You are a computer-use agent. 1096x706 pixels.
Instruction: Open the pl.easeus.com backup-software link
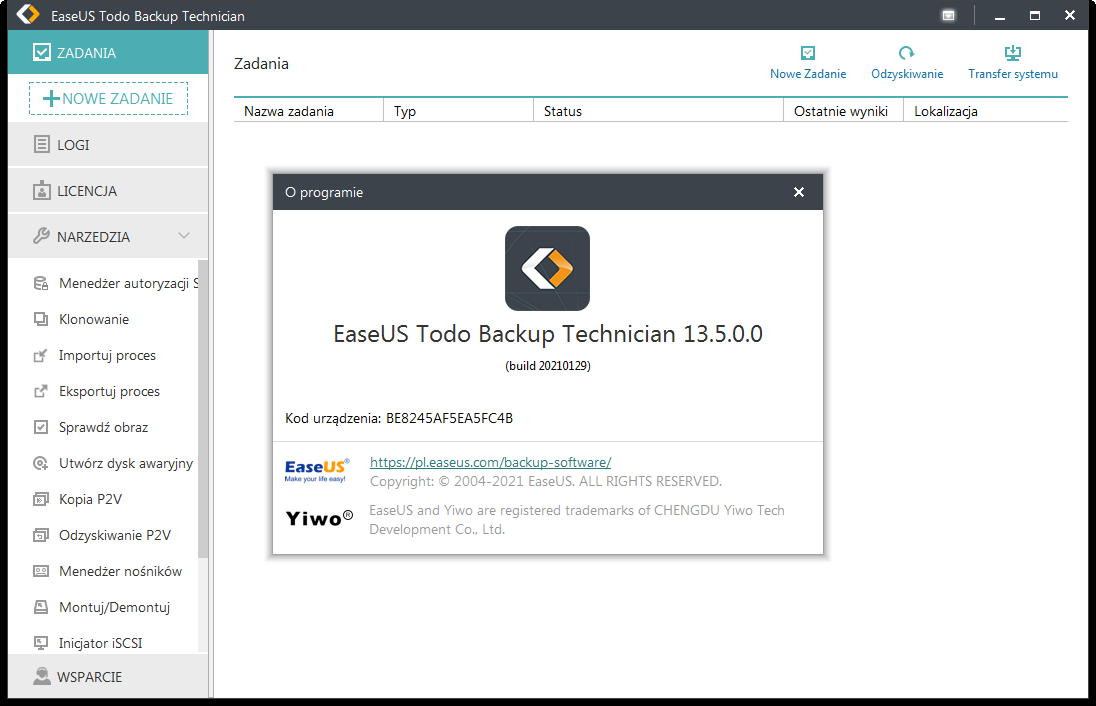click(490, 462)
